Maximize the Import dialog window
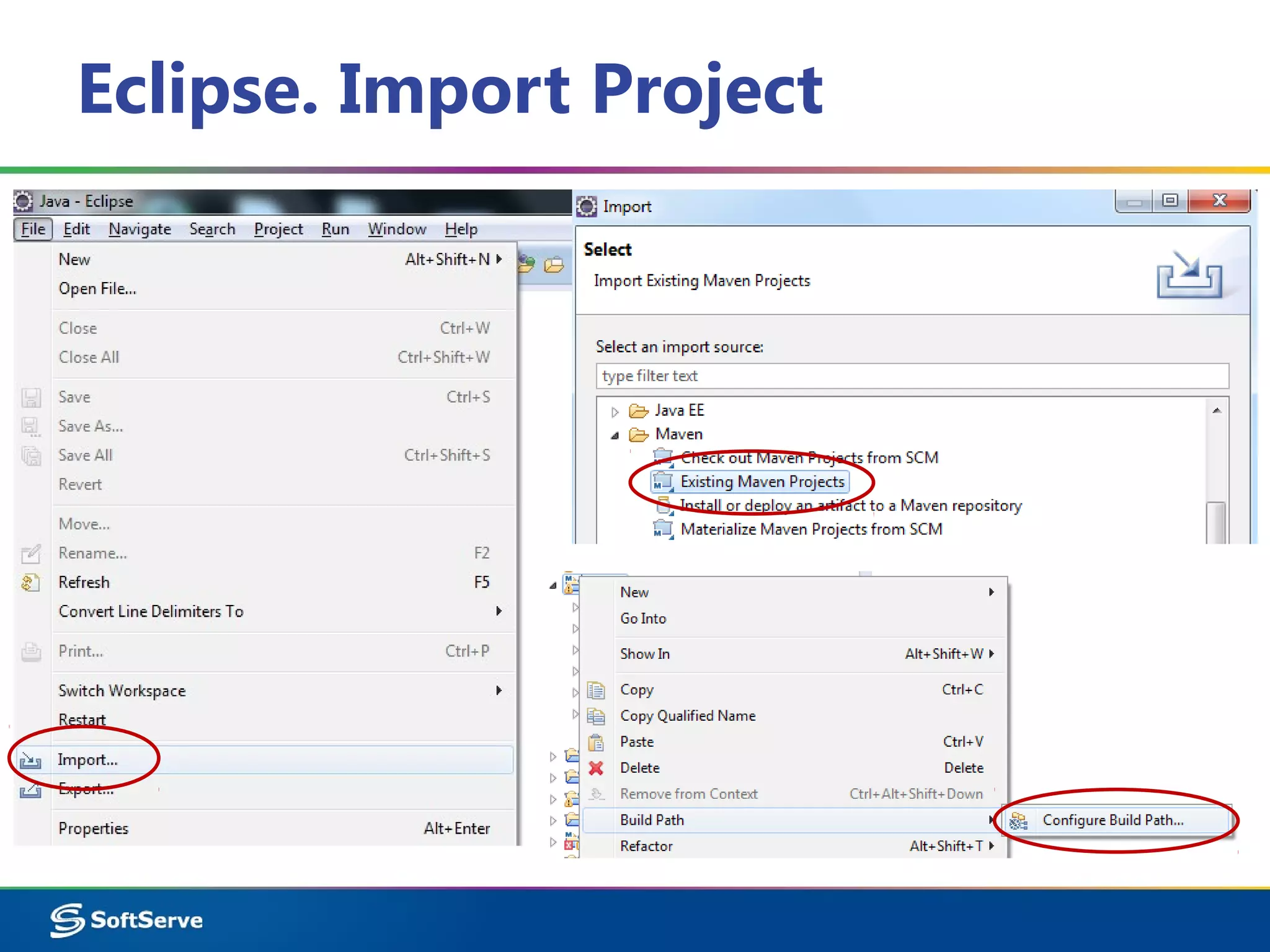The width and height of the screenshot is (1270, 952). tap(1170, 200)
